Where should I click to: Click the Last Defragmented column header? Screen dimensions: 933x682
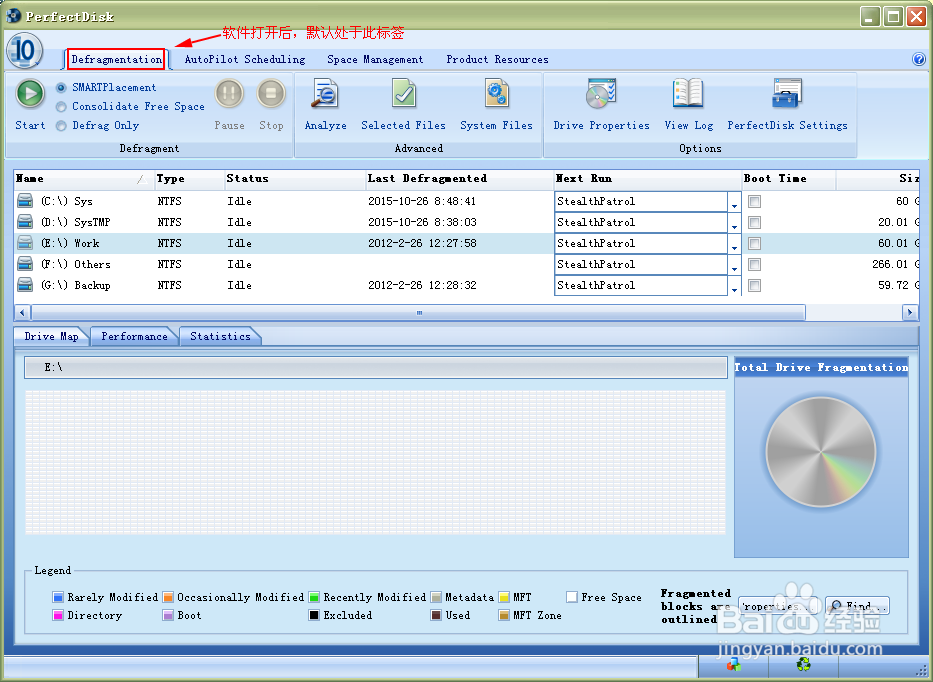(x=459, y=179)
